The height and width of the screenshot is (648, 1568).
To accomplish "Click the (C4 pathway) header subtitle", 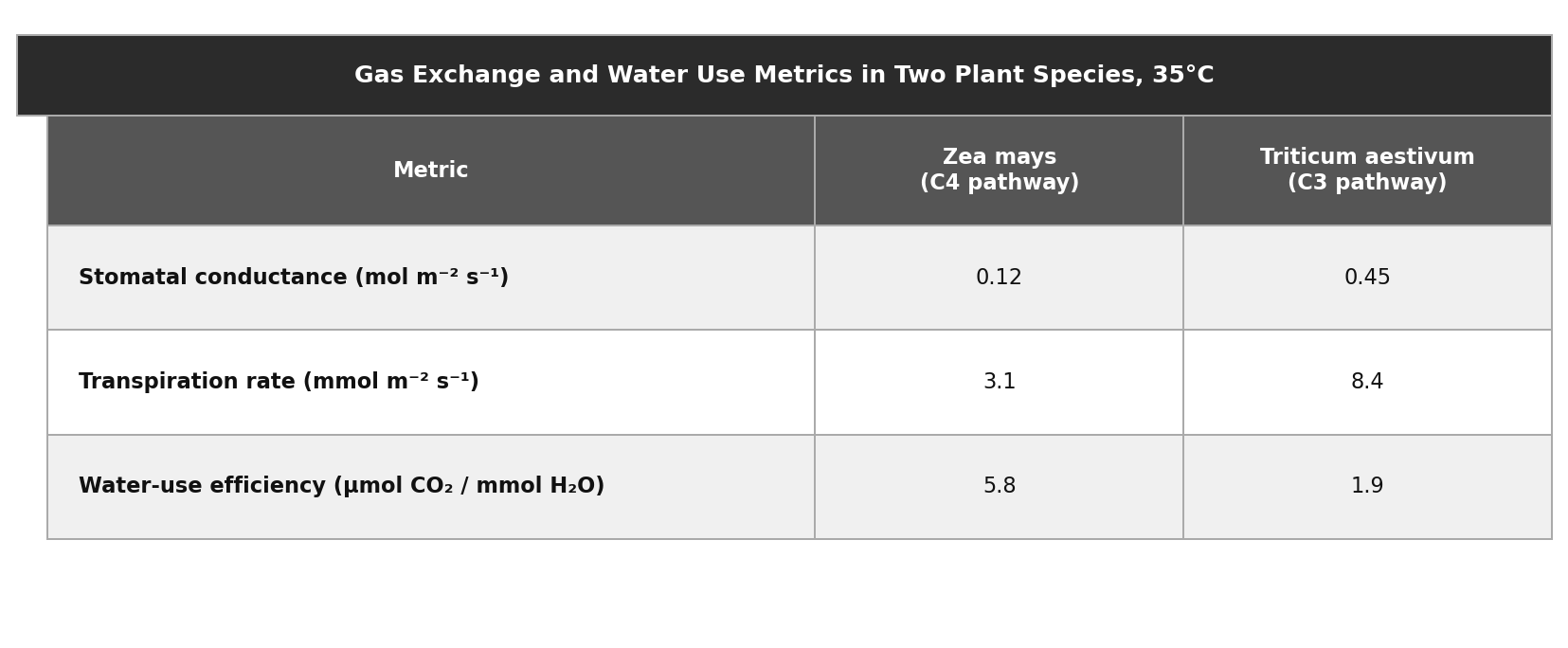I will point(999,184).
